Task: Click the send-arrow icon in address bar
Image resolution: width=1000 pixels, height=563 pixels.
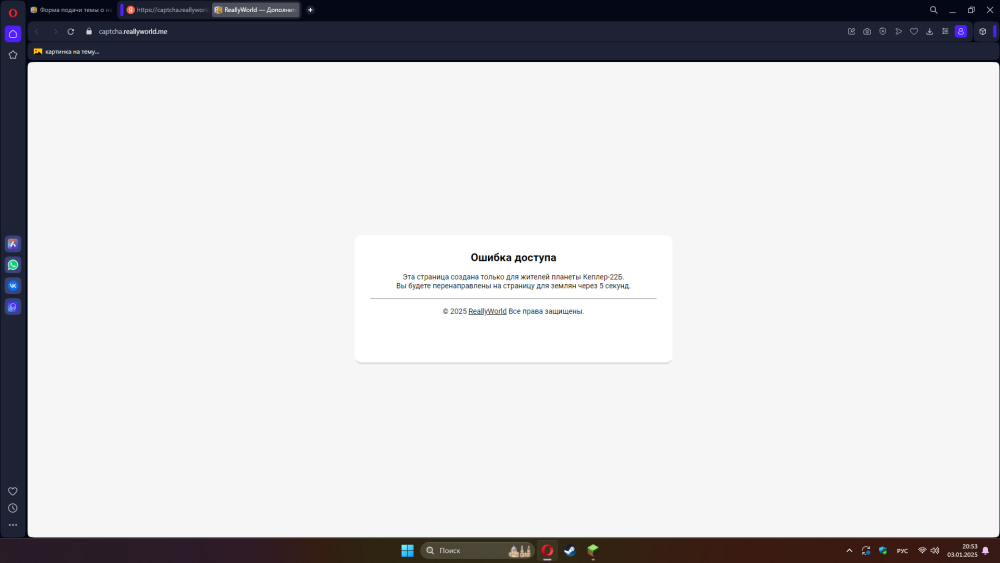Action: pyautogui.click(x=899, y=31)
